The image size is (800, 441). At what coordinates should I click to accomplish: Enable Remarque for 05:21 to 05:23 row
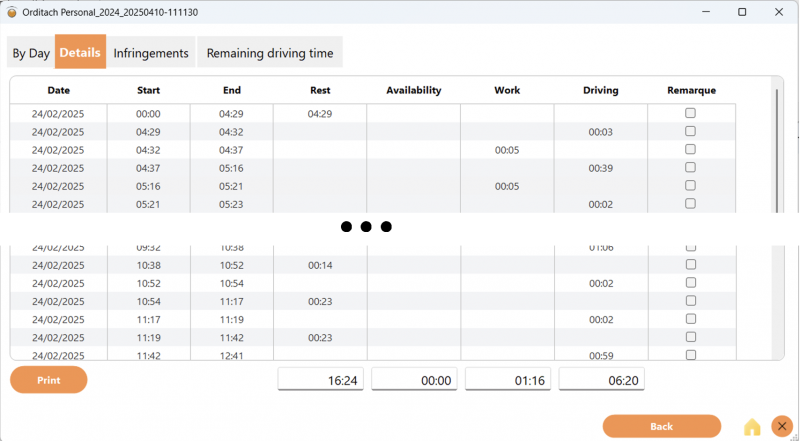tap(690, 203)
